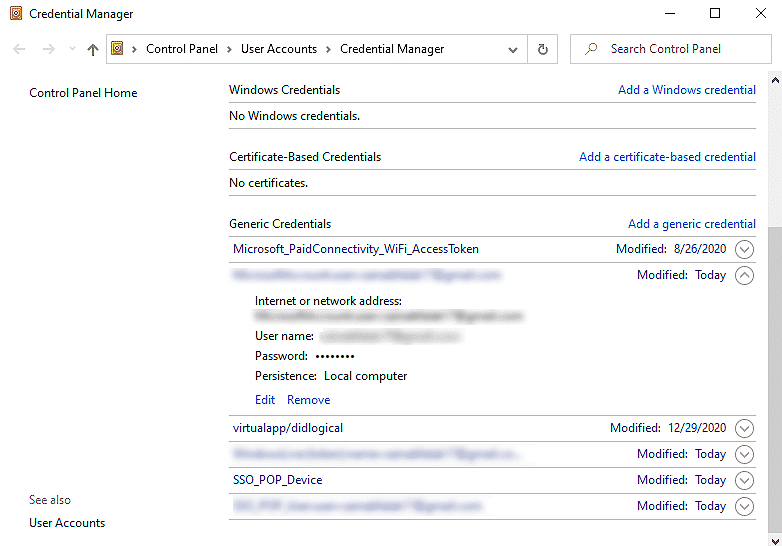Open Control Panel Home link
The height and width of the screenshot is (546, 782).
coord(83,93)
